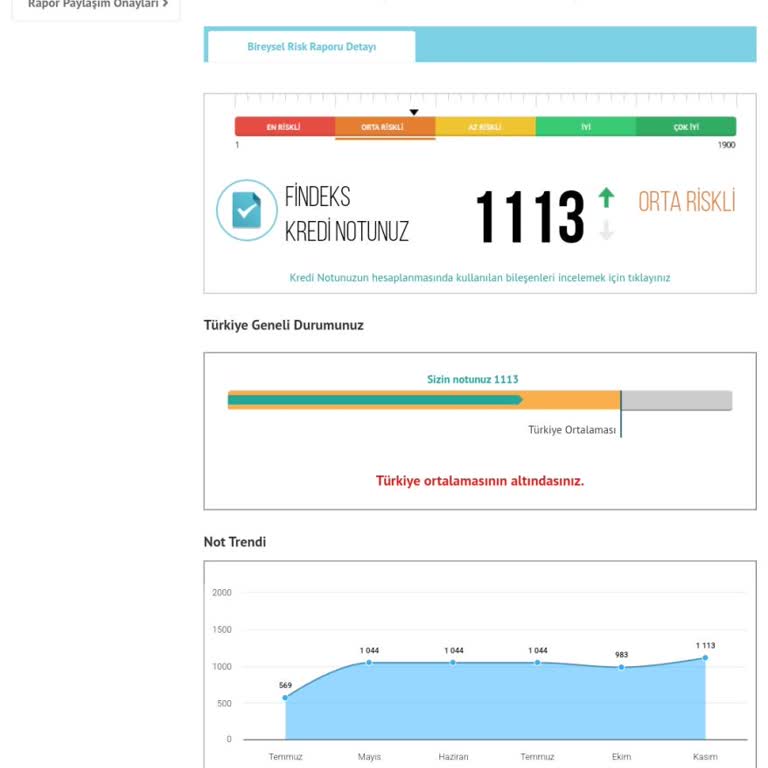Image resolution: width=768 pixels, height=768 pixels.
Task: Select the ÇOK İYİ dark green segment
Action: click(686, 127)
